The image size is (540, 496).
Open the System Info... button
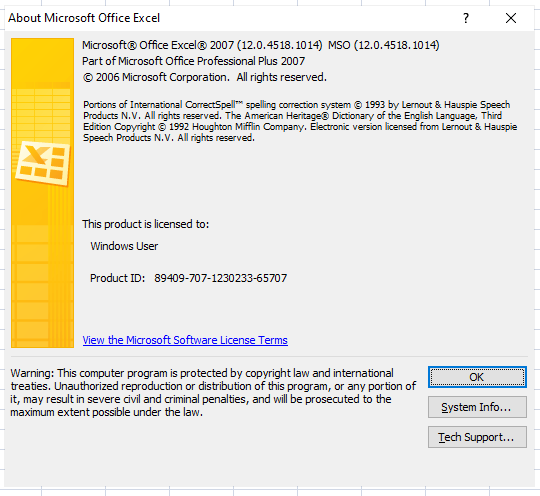[477, 407]
